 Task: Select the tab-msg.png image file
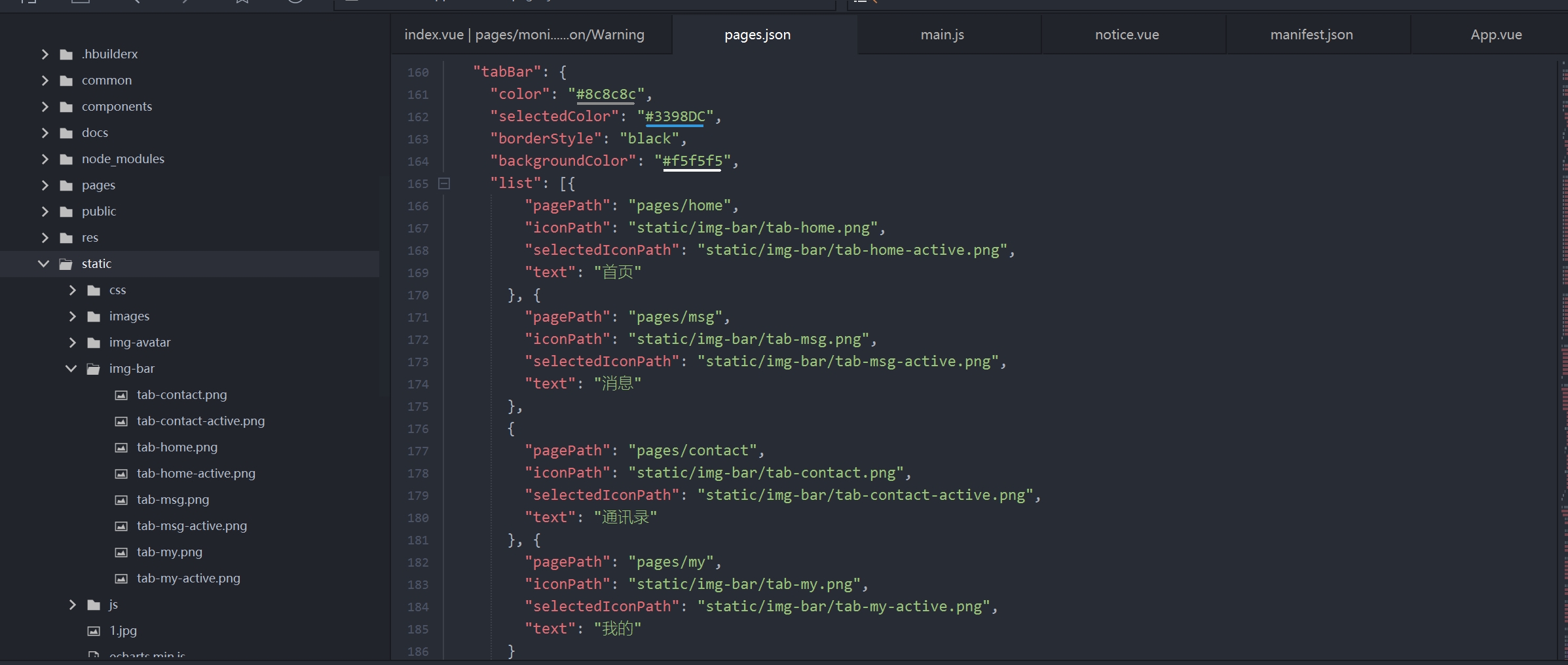(x=173, y=500)
